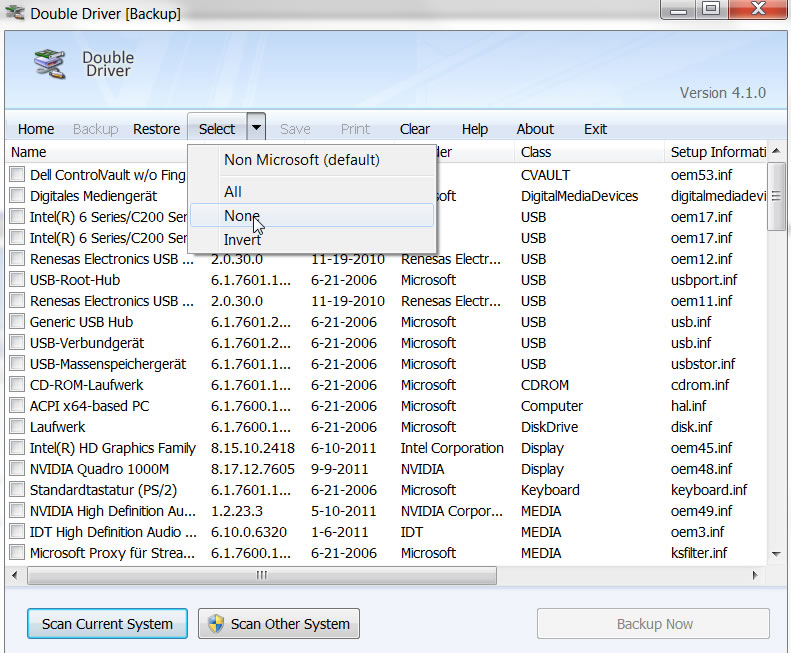
Task: Check the Digitales Mediengerät checkbox
Action: point(17,195)
